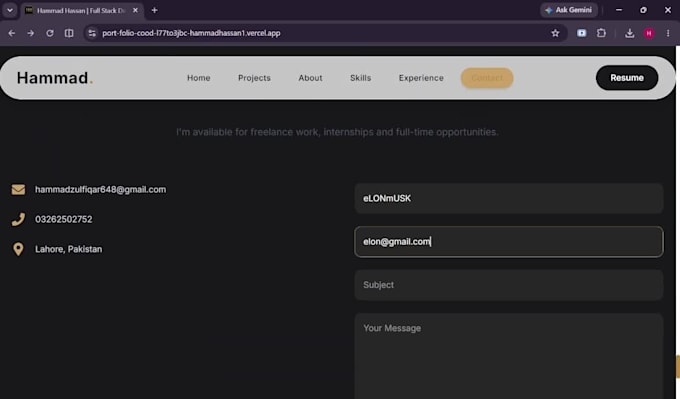Open the Chrome three-dot menu
This screenshot has width=680, height=399.
pos(668,33)
